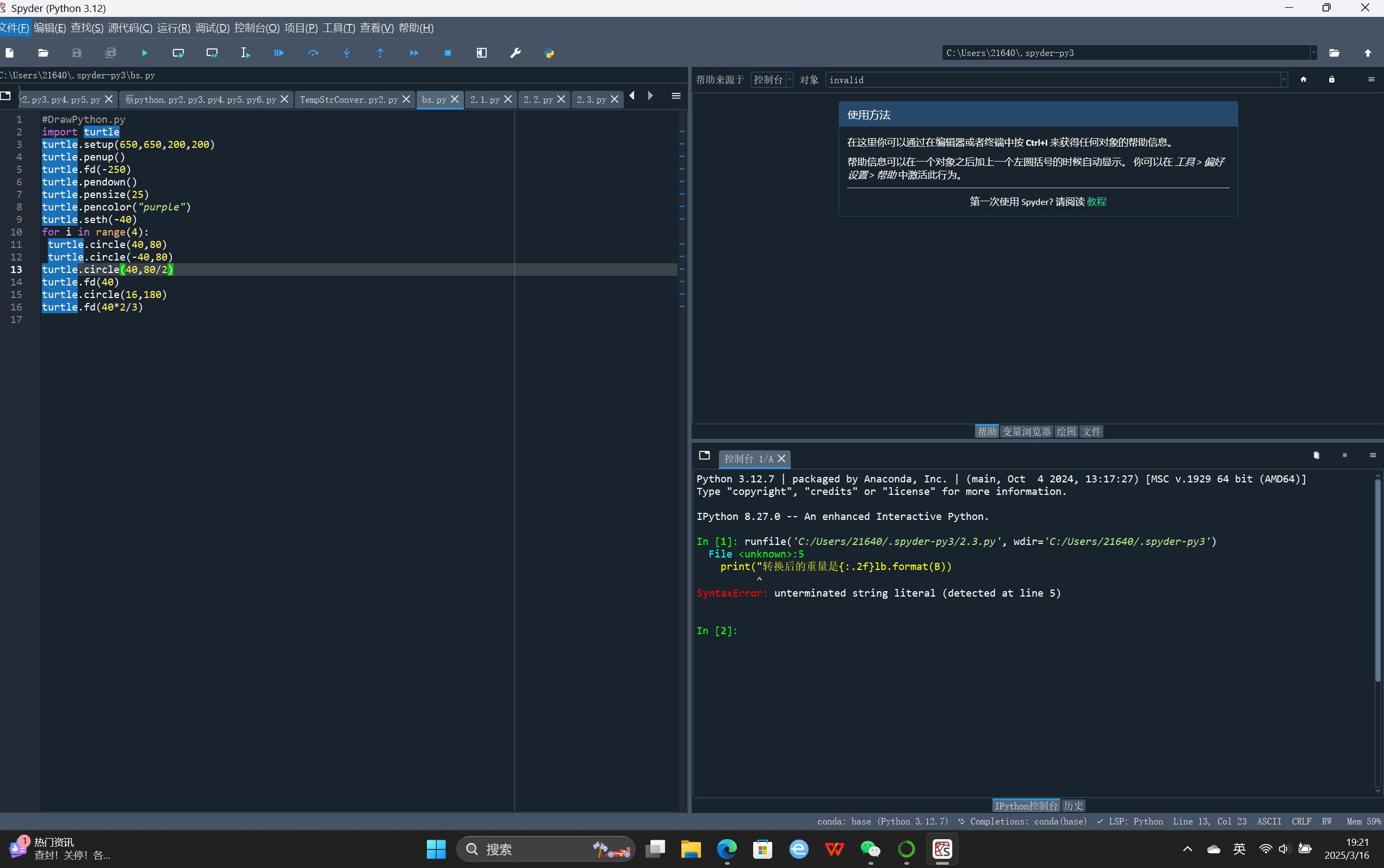Click the IPython console vertical scrollbar
This screenshot has height=868, width=1384.
pos(1377,580)
